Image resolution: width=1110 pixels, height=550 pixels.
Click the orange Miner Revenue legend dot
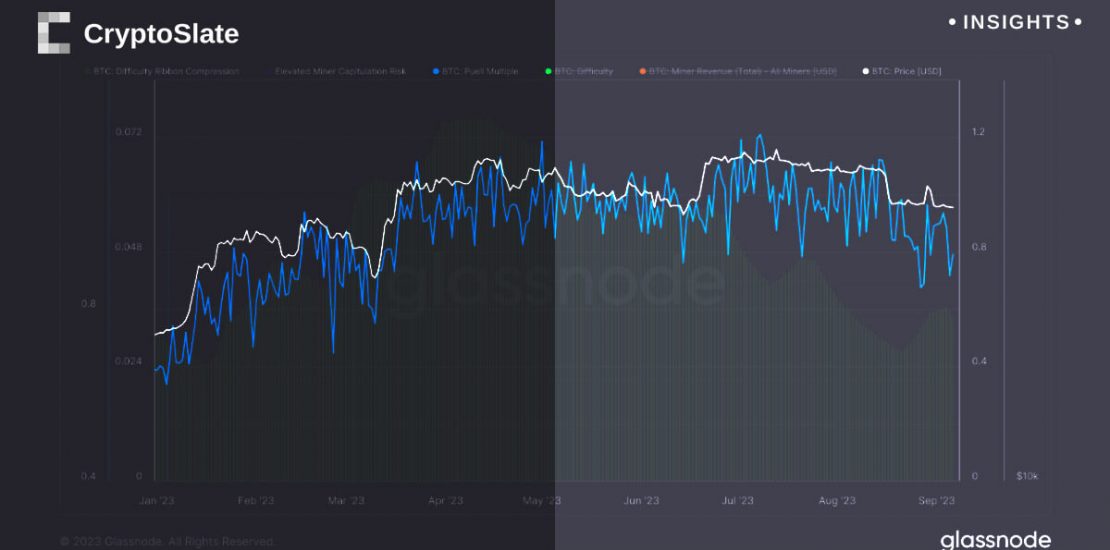pos(641,71)
